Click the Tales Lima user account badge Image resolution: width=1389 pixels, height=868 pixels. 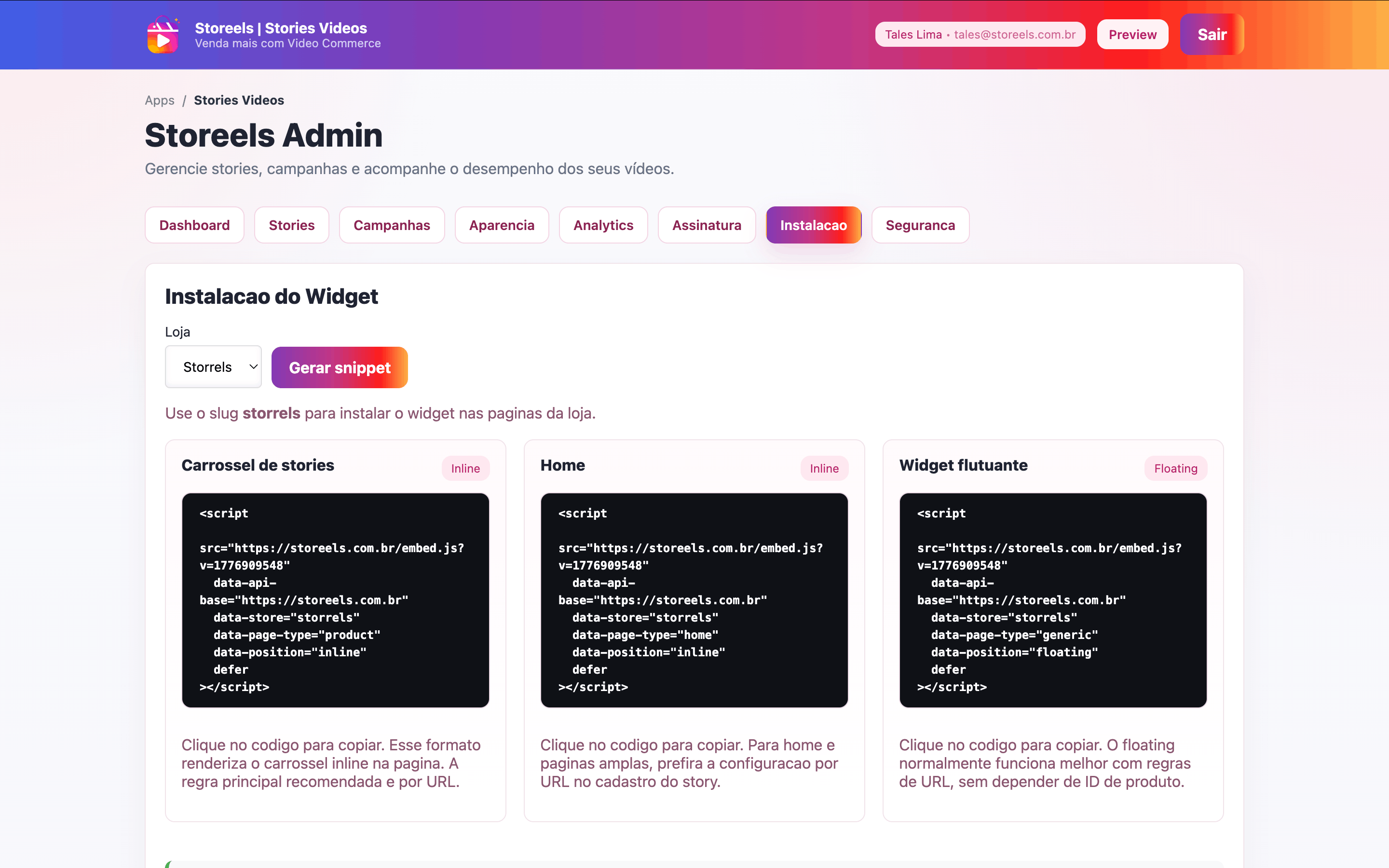click(x=980, y=34)
